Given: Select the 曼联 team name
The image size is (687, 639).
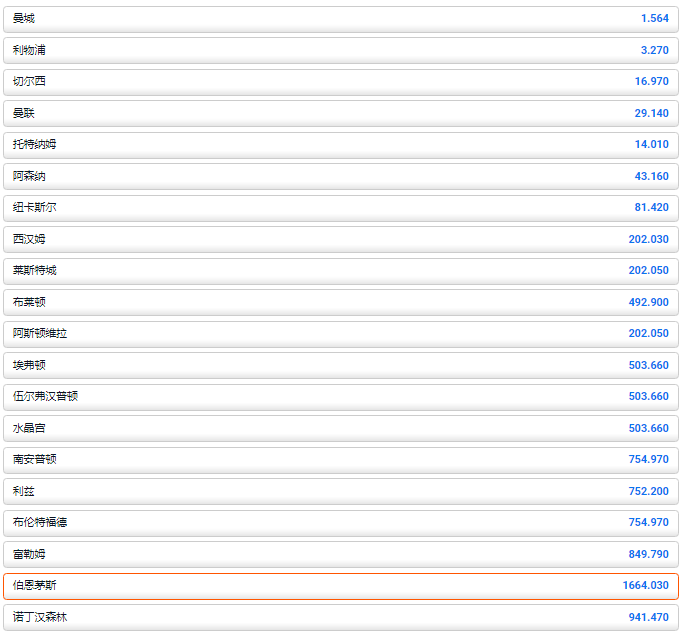Looking at the screenshot, I should pyautogui.click(x=24, y=113).
